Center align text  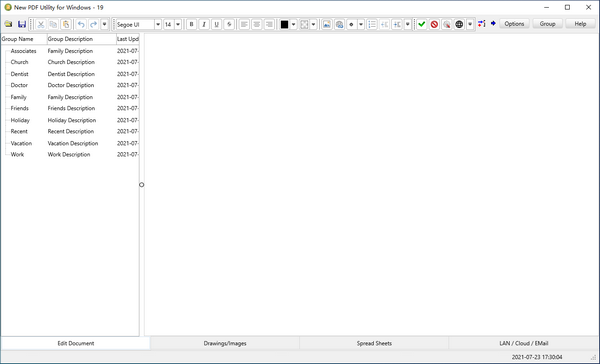coord(257,24)
